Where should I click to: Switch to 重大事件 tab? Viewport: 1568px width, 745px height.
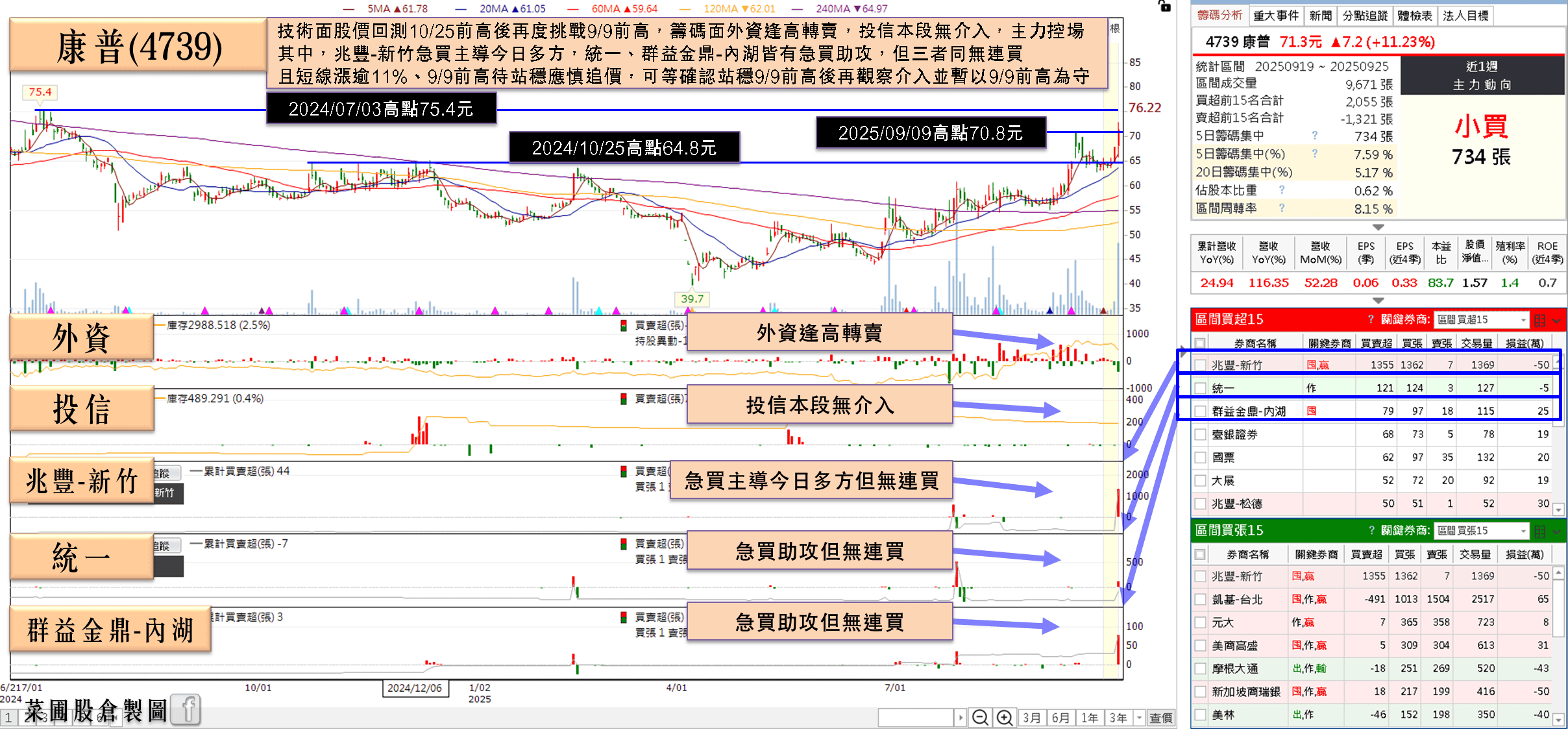[x=1275, y=16]
